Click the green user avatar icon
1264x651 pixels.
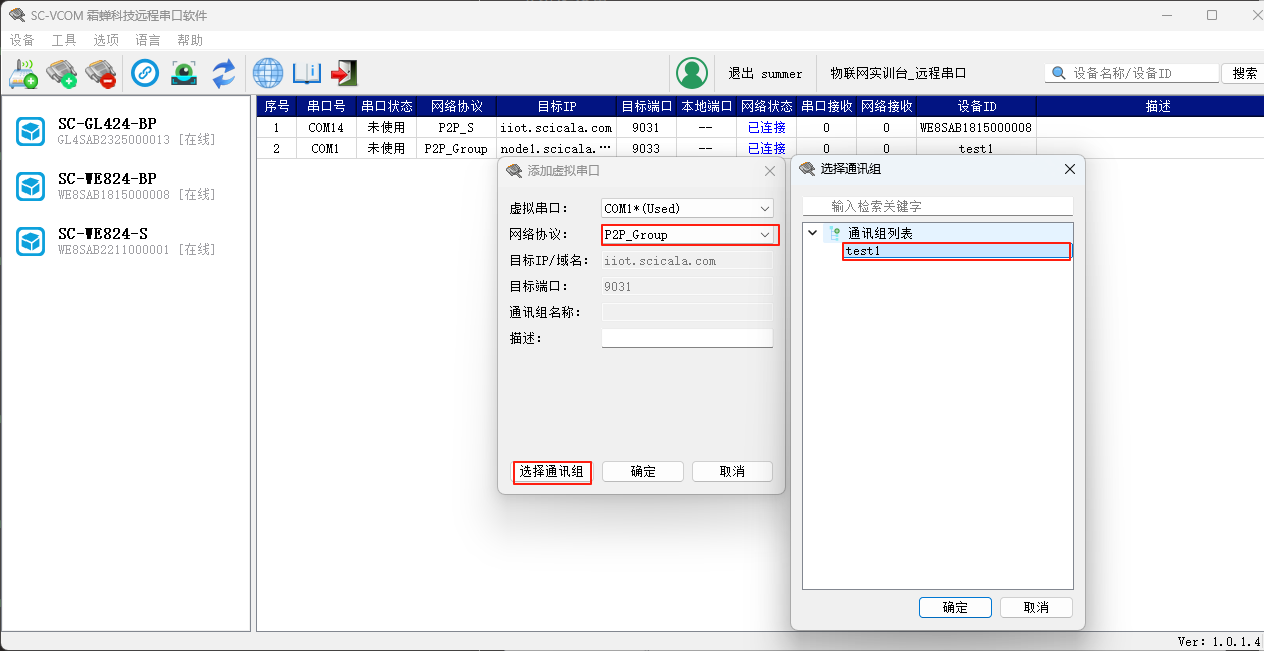click(691, 73)
